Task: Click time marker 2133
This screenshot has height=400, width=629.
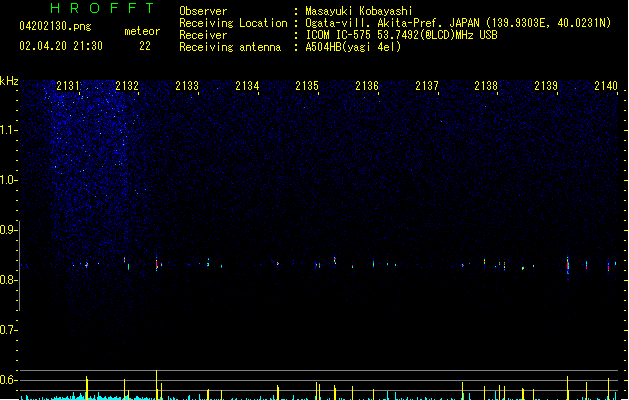Action: tap(187, 86)
